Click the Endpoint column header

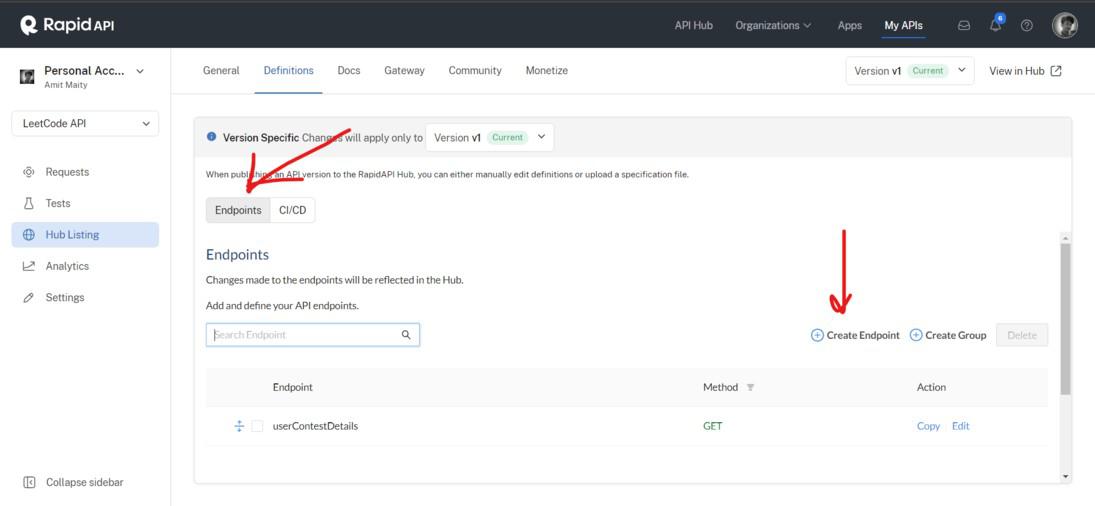pos(293,387)
